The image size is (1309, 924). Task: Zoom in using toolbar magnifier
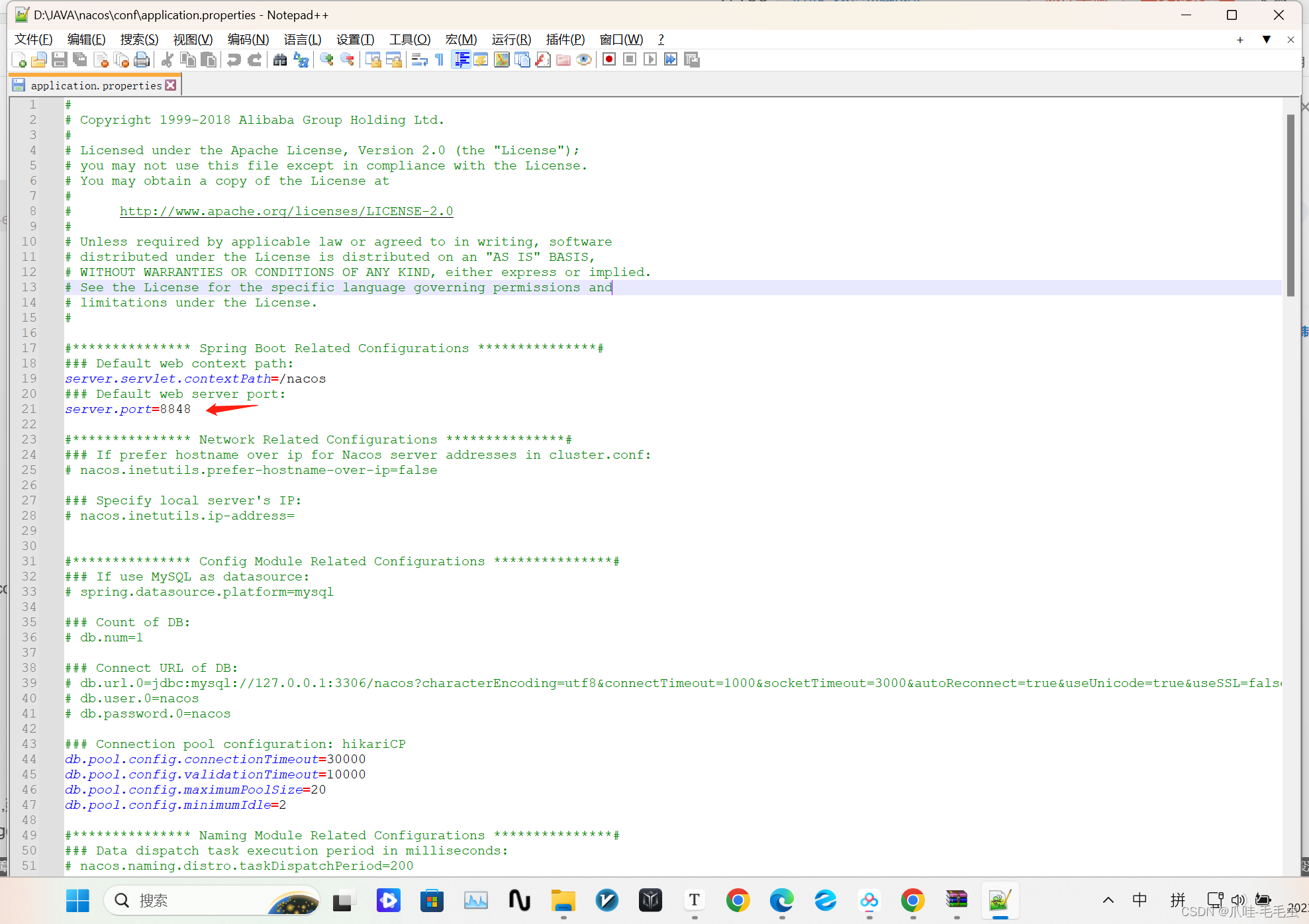pyautogui.click(x=326, y=60)
